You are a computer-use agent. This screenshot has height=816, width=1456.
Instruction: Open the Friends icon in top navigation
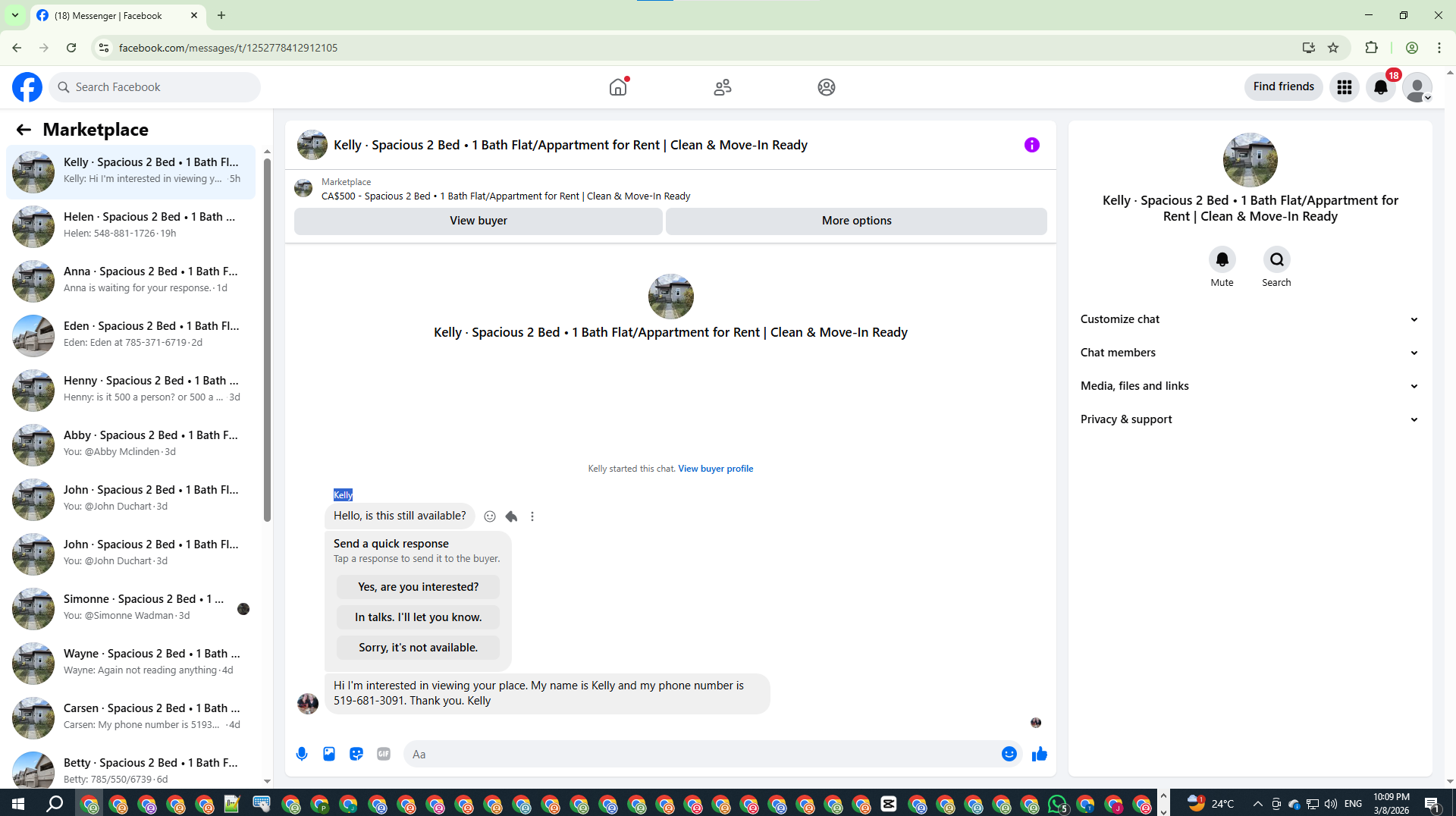tap(723, 87)
